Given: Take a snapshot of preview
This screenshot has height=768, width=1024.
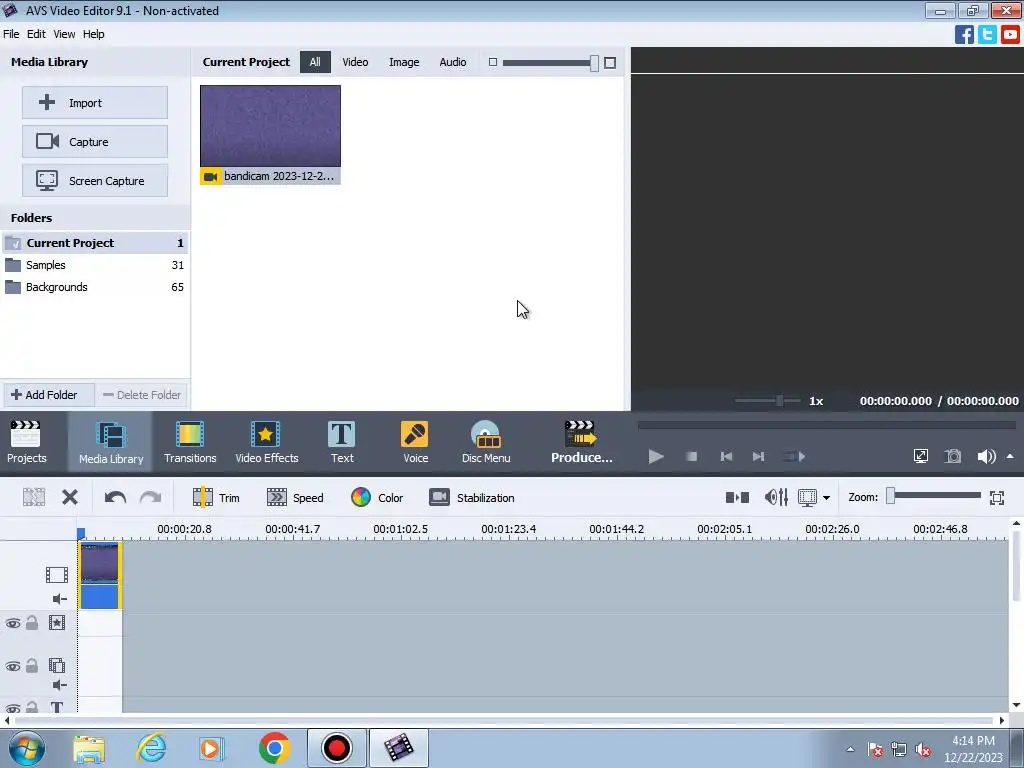Looking at the screenshot, I should pos(953,456).
